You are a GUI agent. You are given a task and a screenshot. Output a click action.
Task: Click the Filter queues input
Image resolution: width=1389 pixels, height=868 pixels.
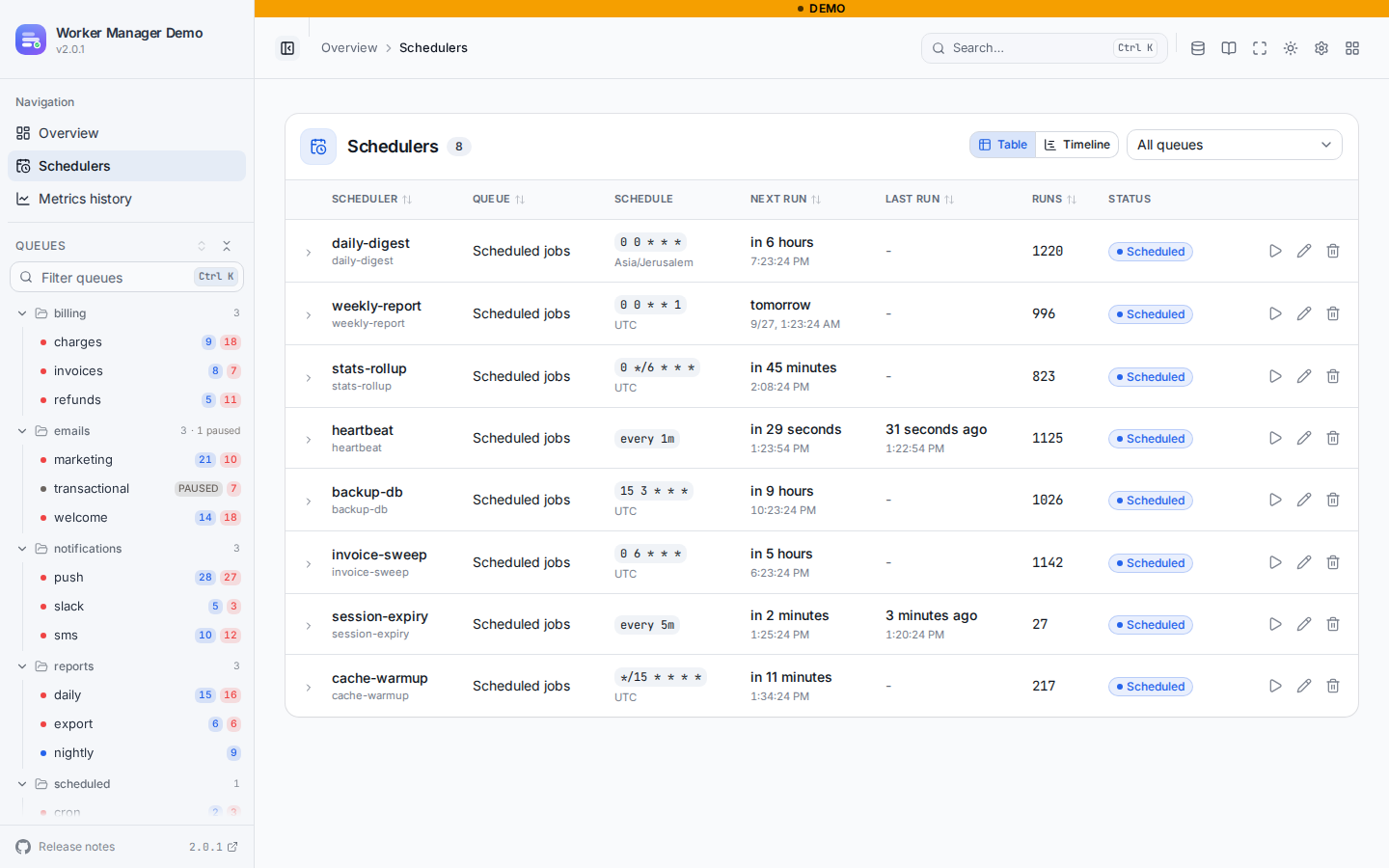click(126, 277)
